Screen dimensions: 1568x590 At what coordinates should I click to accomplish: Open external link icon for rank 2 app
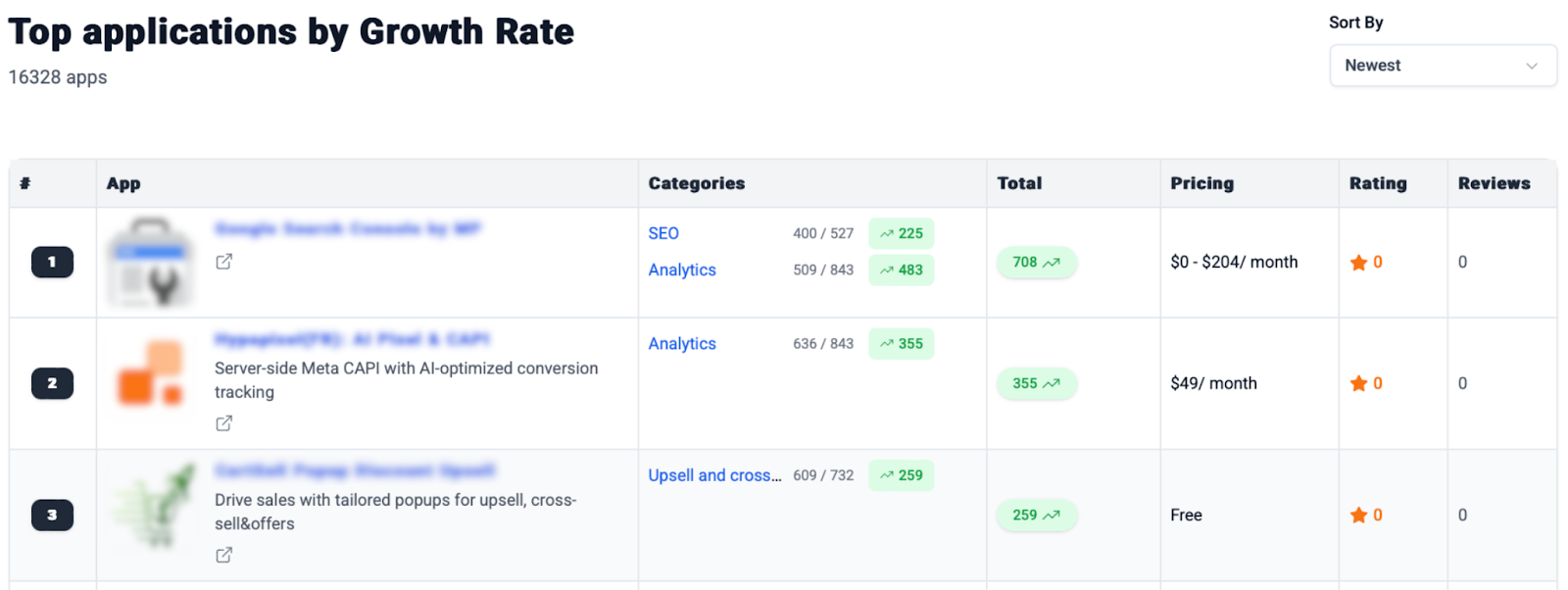pyautogui.click(x=224, y=423)
